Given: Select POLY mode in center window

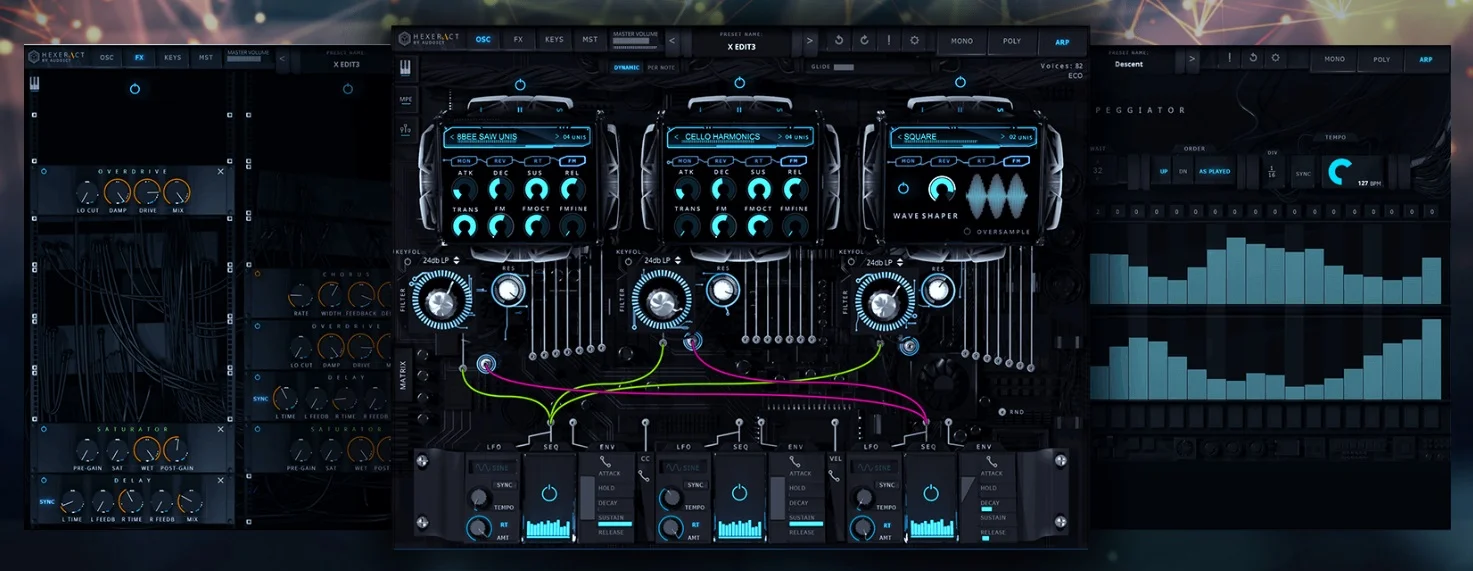Looking at the screenshot, I should pyautogui.click(x=1011, y=41).
